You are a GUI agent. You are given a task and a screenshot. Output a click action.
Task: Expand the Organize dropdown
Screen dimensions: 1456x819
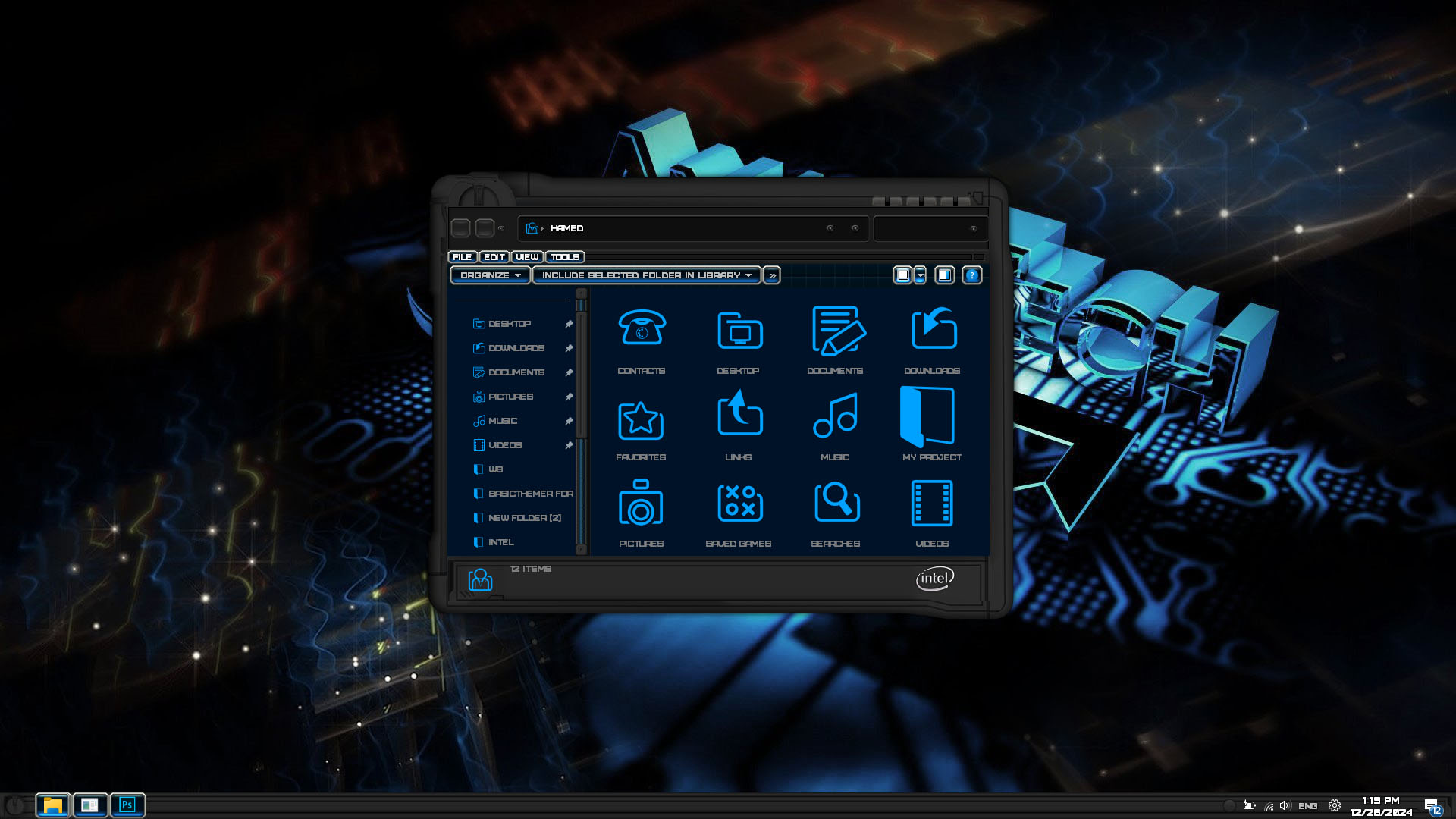(x=490, y=275)
